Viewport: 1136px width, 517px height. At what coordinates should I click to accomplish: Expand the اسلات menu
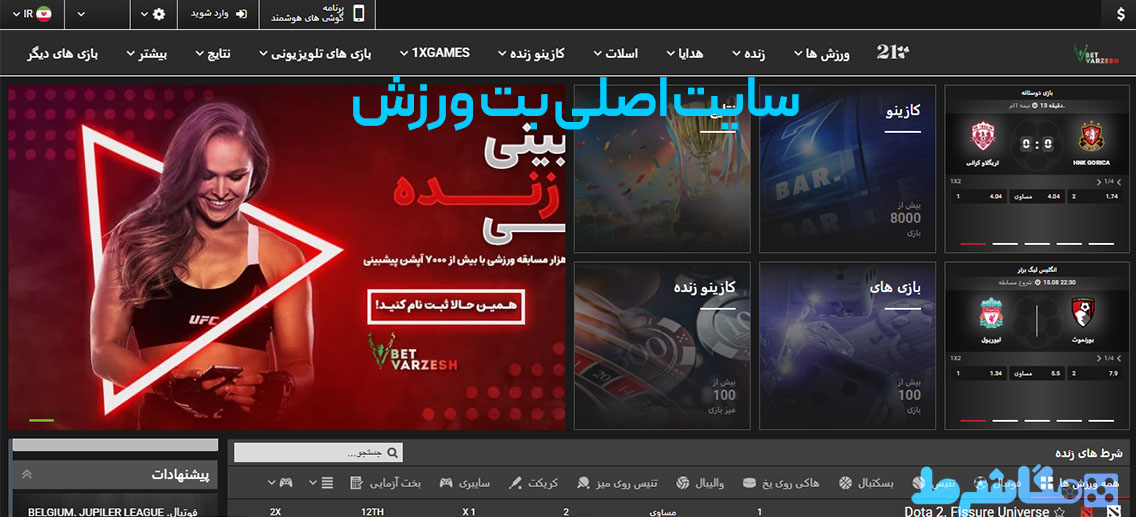(616, 53)
